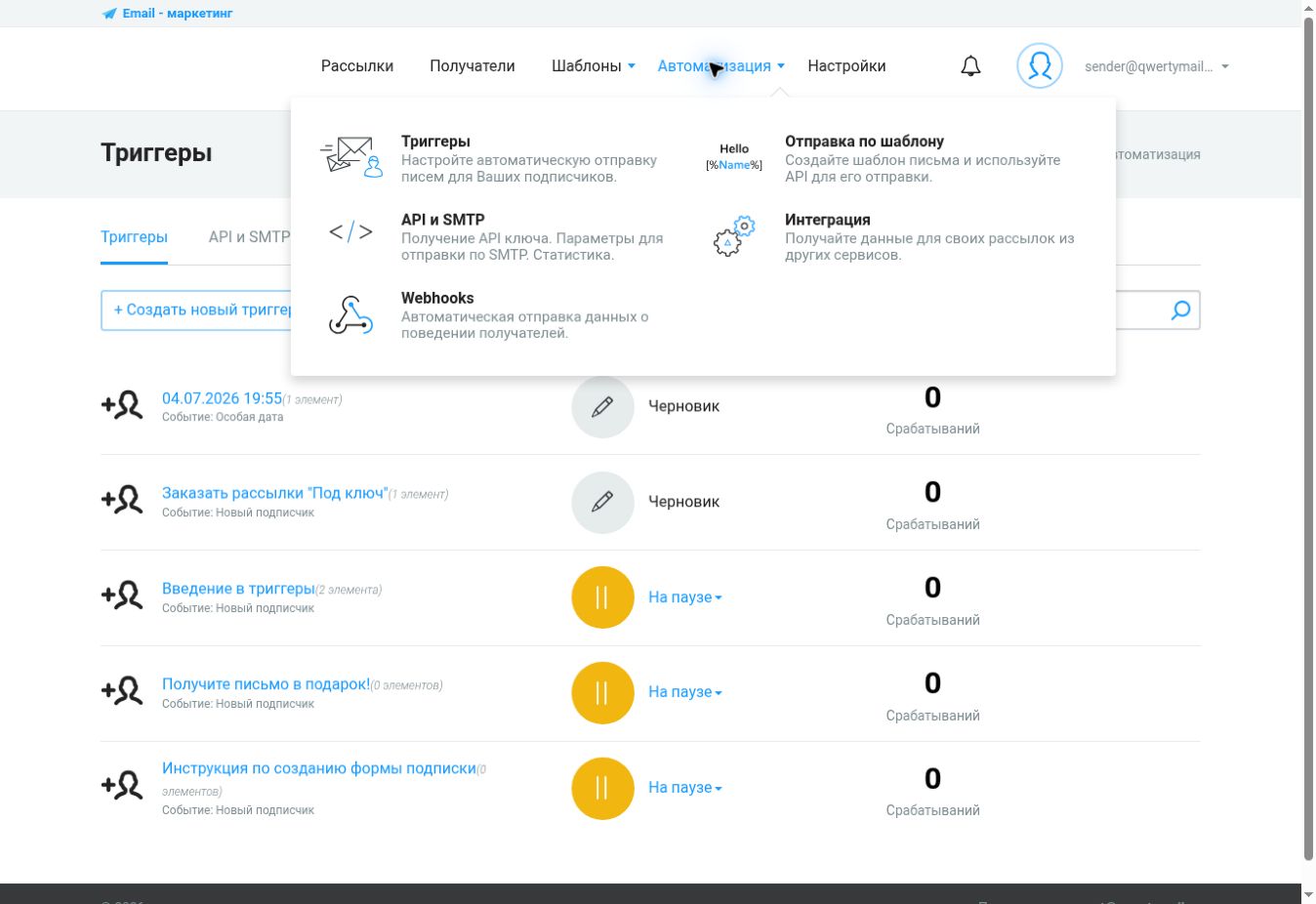This screenshot has width=1316, height=904.
Task: Open Заказать рассылки "Под ключ" trigger
Action: tap(275, 494)
